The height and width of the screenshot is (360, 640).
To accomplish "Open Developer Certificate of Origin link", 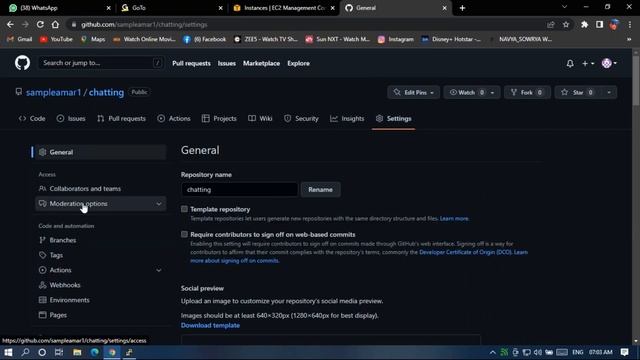I will pyautogui.click(x=465, y=252).
